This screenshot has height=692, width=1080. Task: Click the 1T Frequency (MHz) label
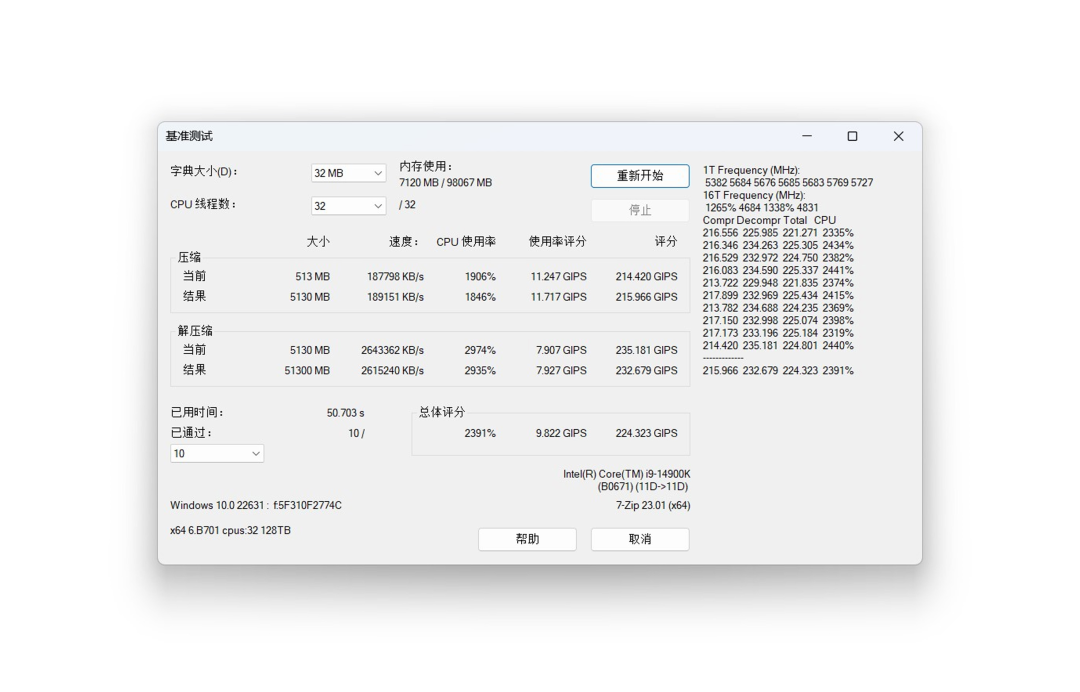click(x=751, y=170)
